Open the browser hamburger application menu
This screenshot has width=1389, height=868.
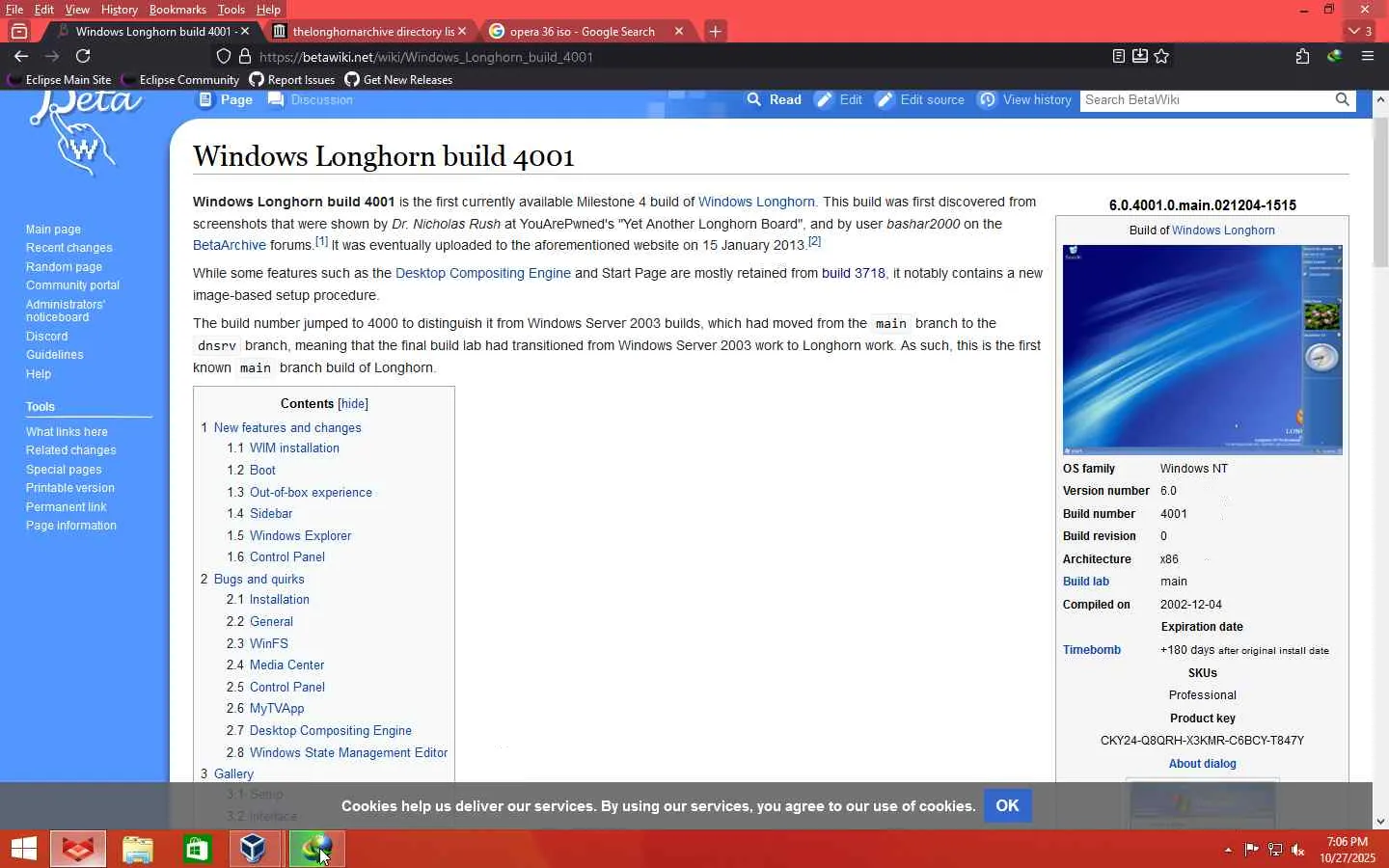tap(1367, 56)
